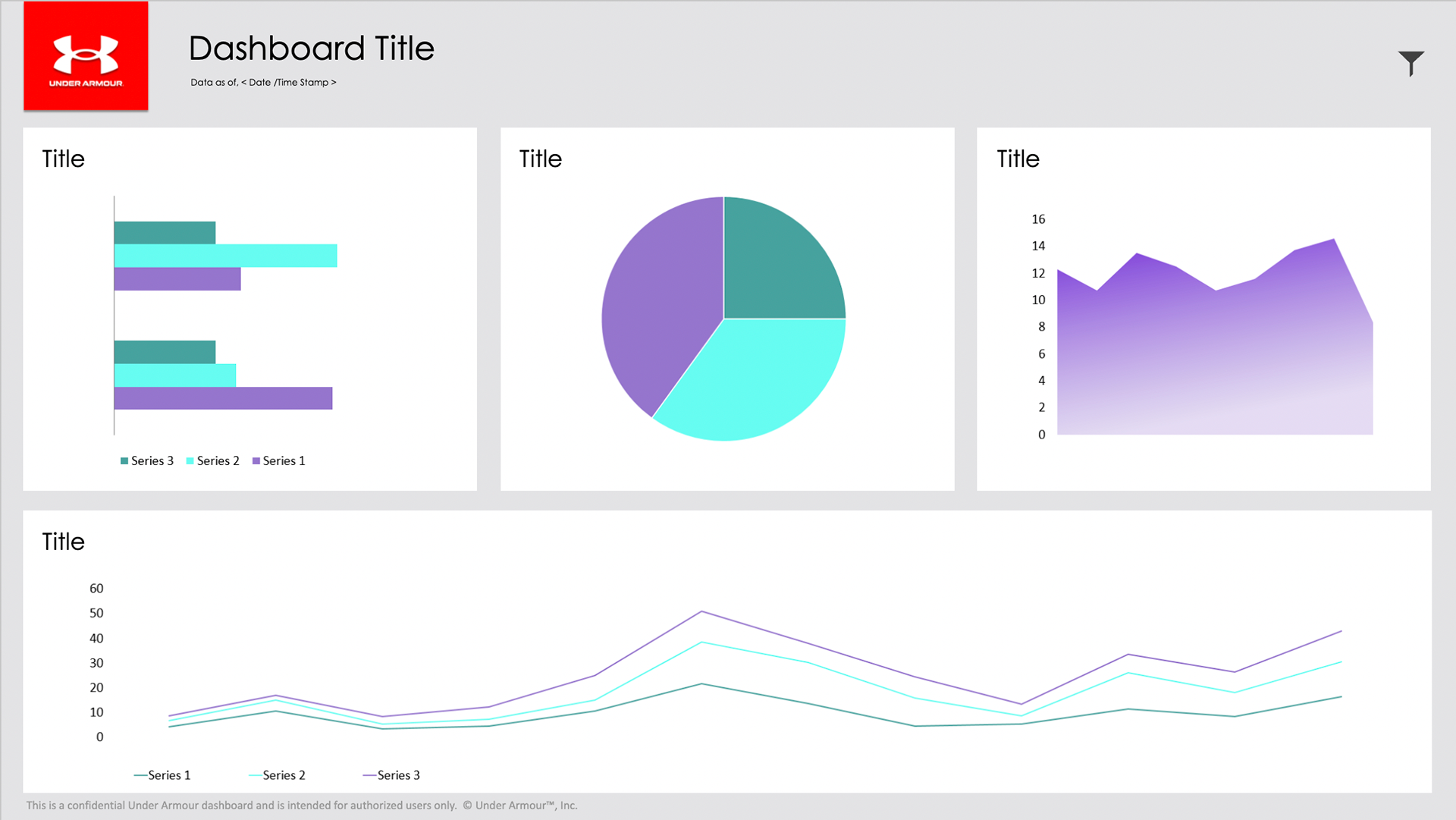Click the pie chart panel Title
Image resolution: width=1456 pixels, height=820 pixels.
coord(540,159)
